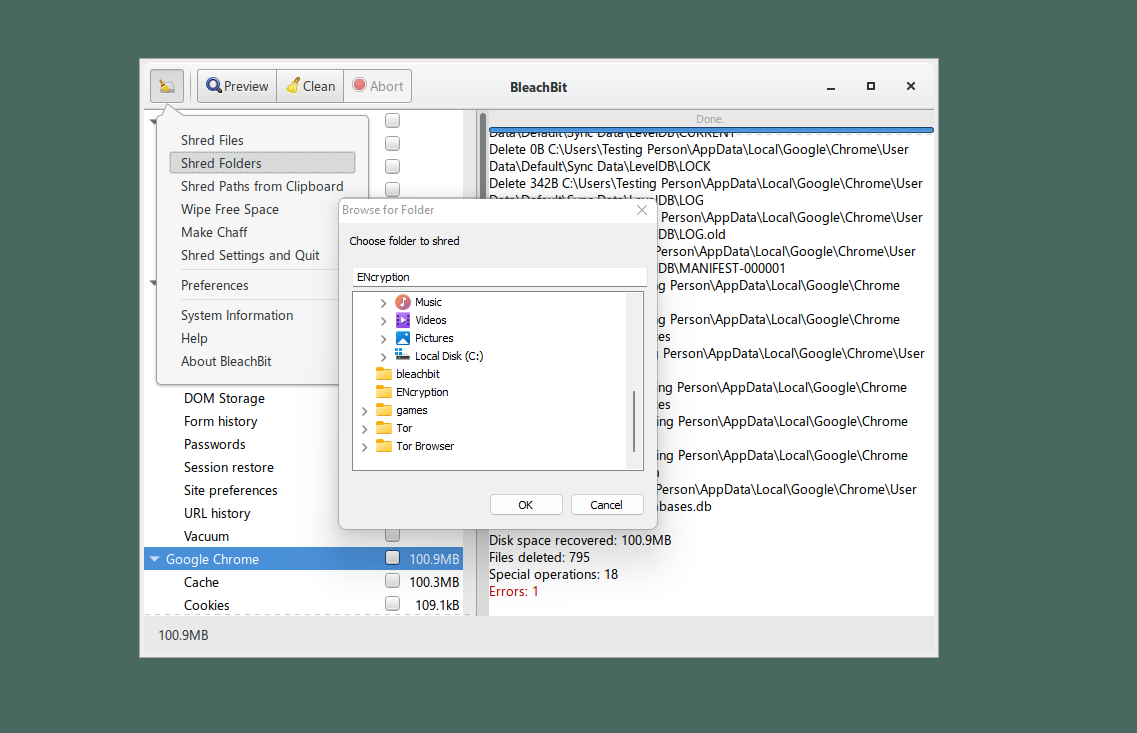Toggle the Chrome Cache checkbox

tap(392, 581)
